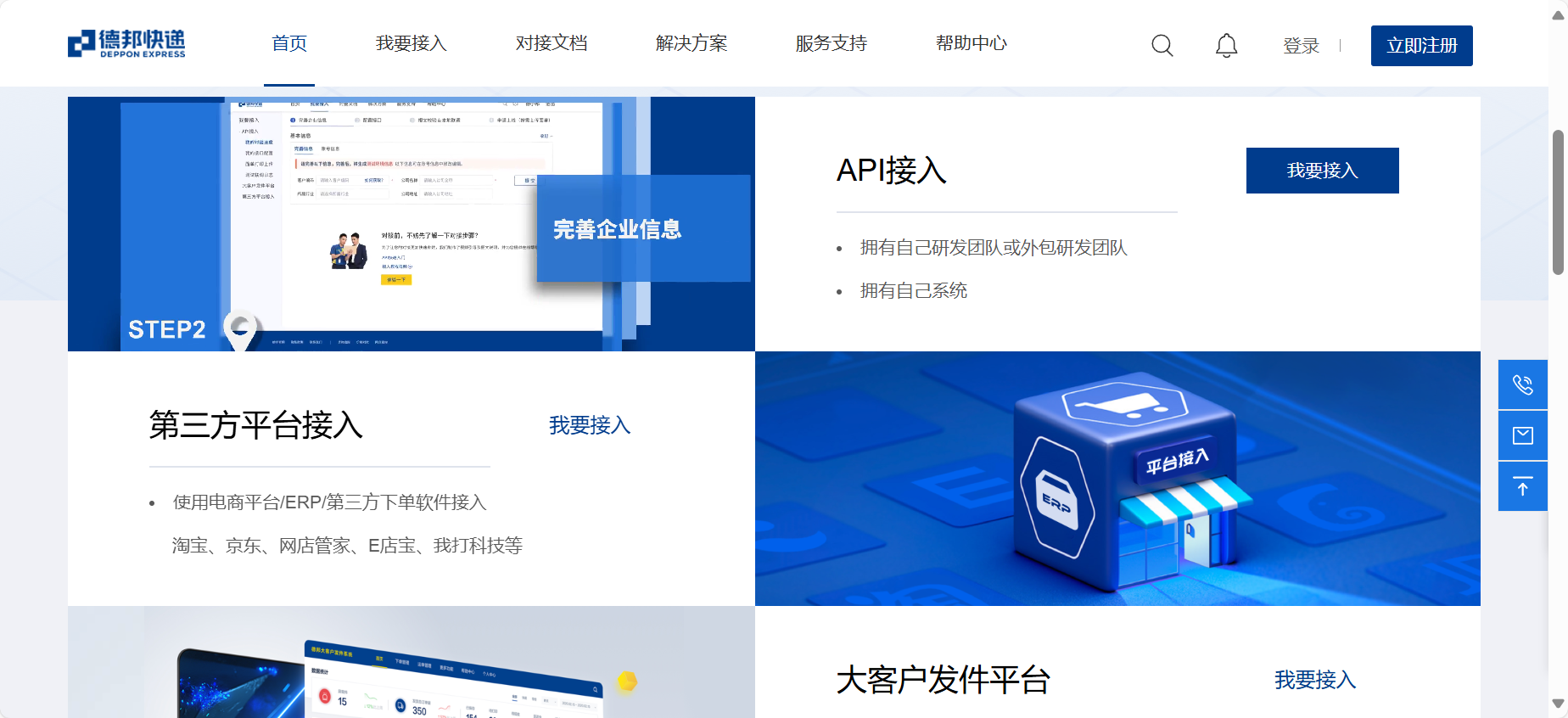This screenshot has height=718, width=1568.
Task: Click the email envelope floating icon
Action: click(1523, 436)
